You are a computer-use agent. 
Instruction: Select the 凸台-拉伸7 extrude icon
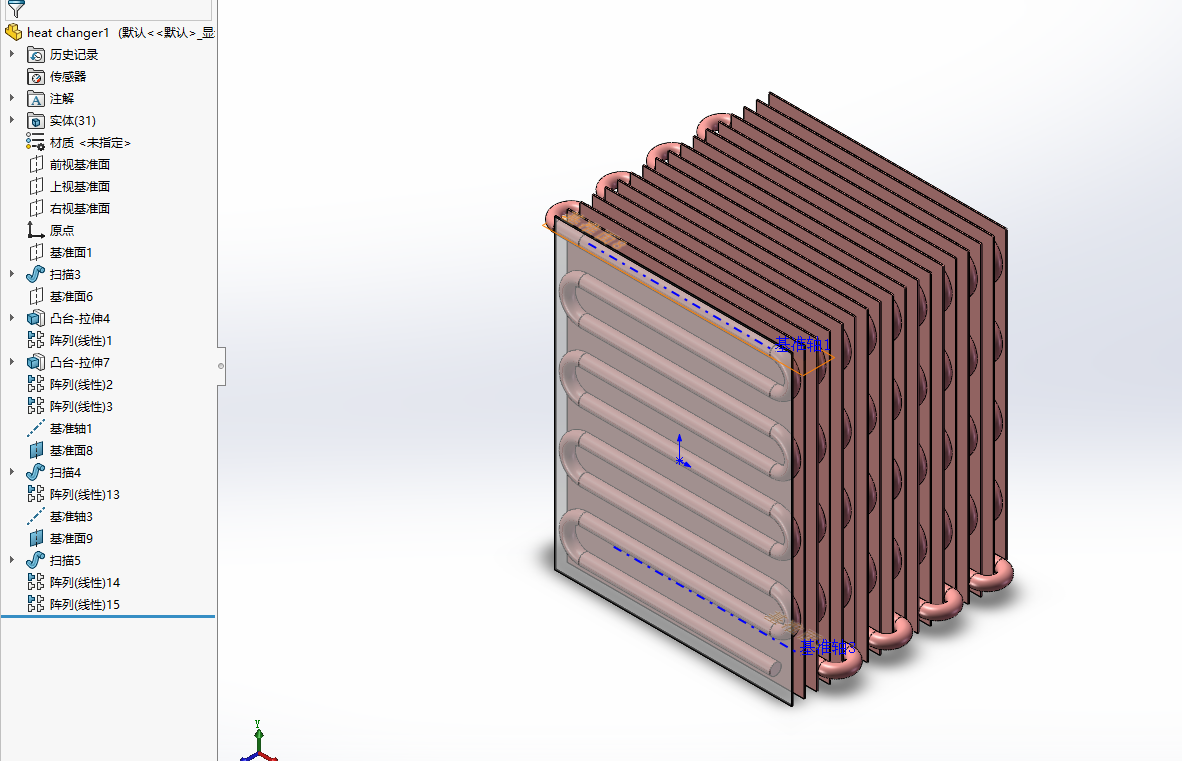tap(35, 362)
